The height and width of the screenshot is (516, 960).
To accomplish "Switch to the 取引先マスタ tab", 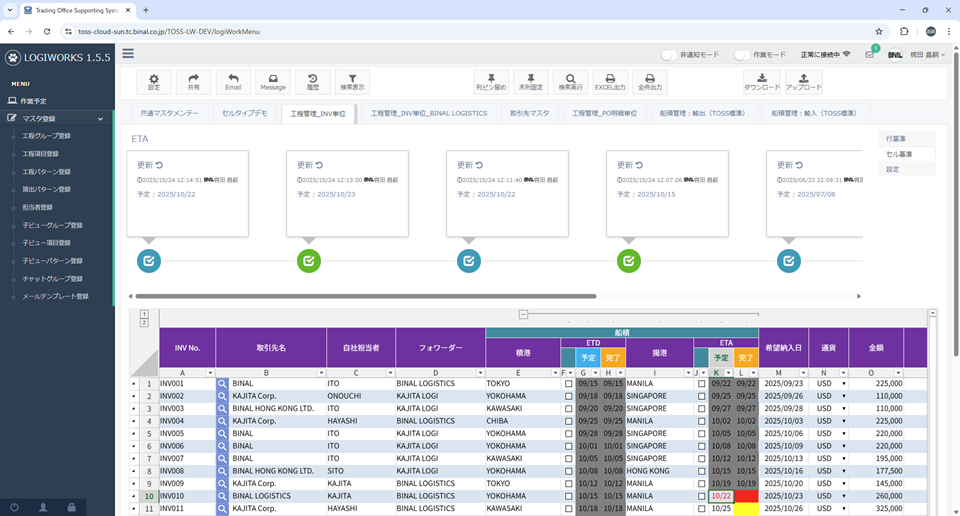I will (x=529, y=114).
